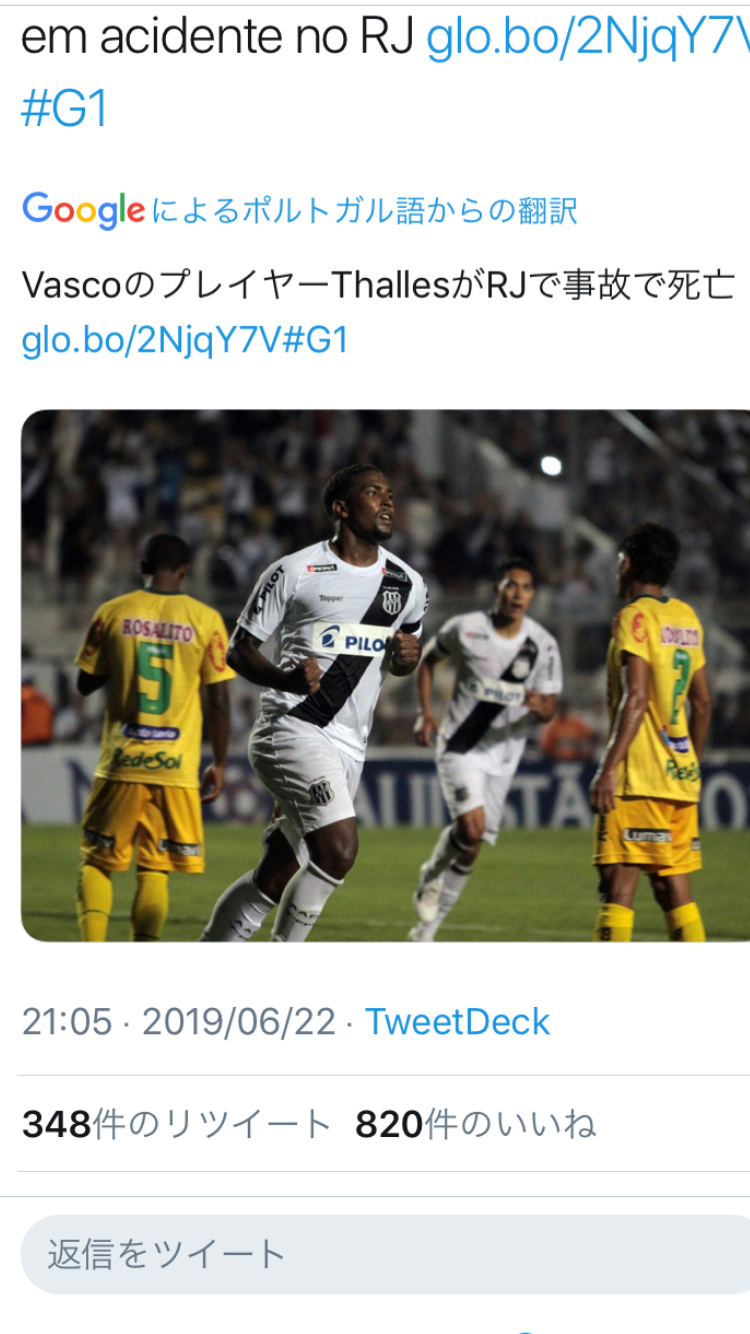This screenshot has width=750, height=1334.
Task: Tap the Google logo
Action: click(x=84, y=210)
